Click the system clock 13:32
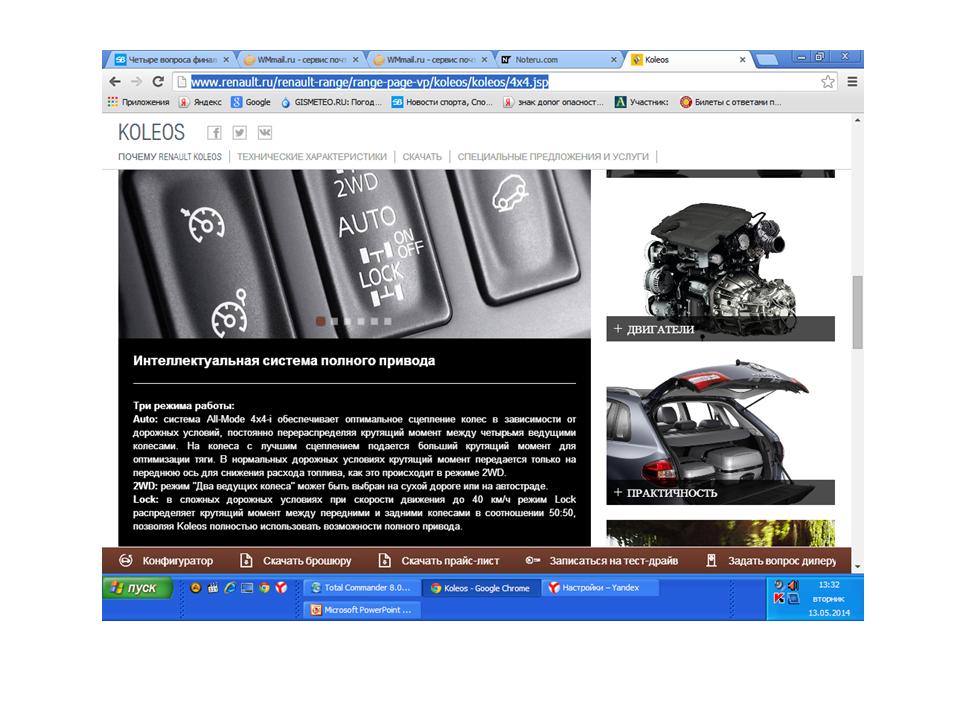This screenshot has width=960, height=720. (828, 585)
